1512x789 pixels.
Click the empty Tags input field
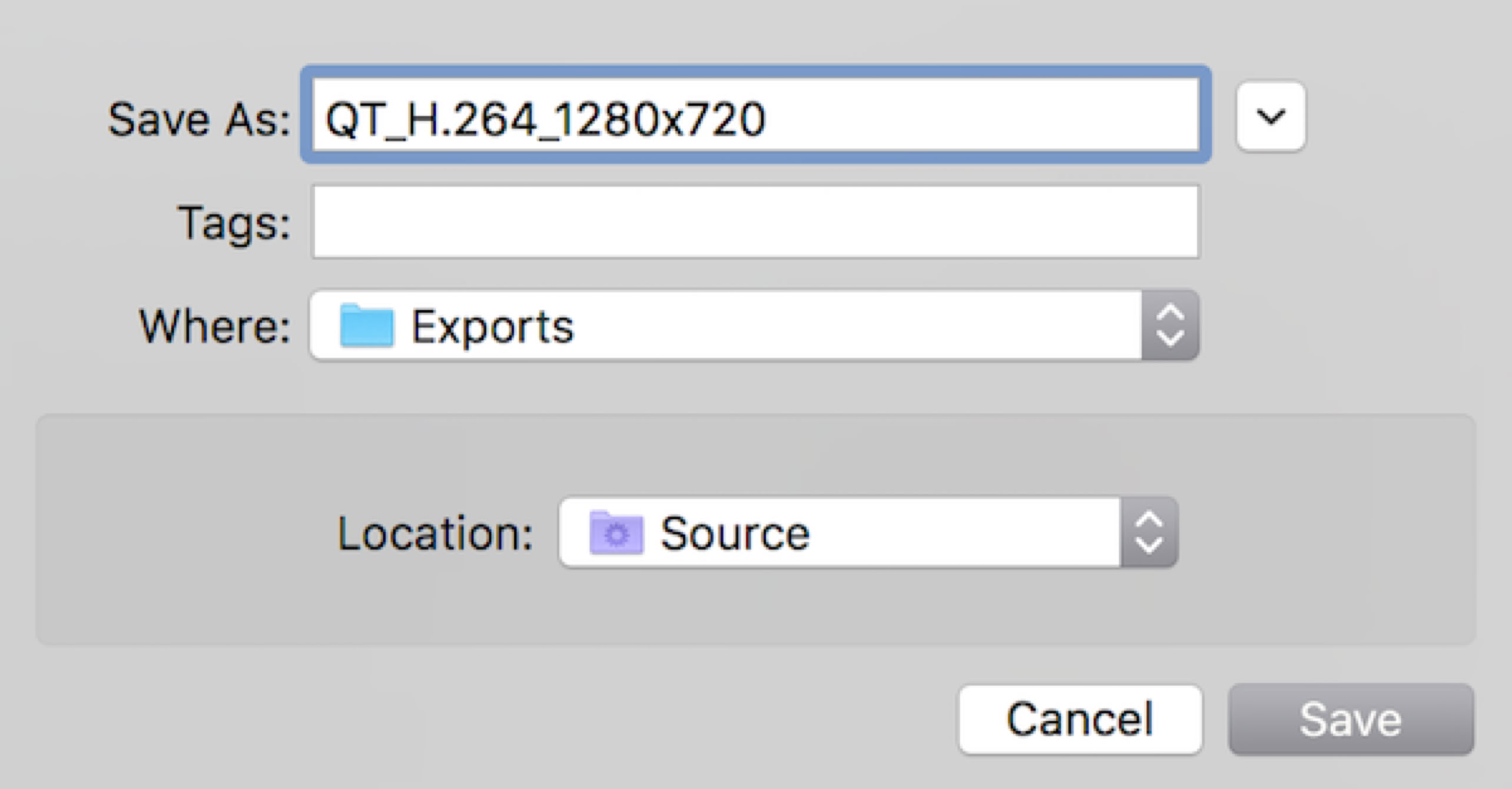tap(755, 222)
